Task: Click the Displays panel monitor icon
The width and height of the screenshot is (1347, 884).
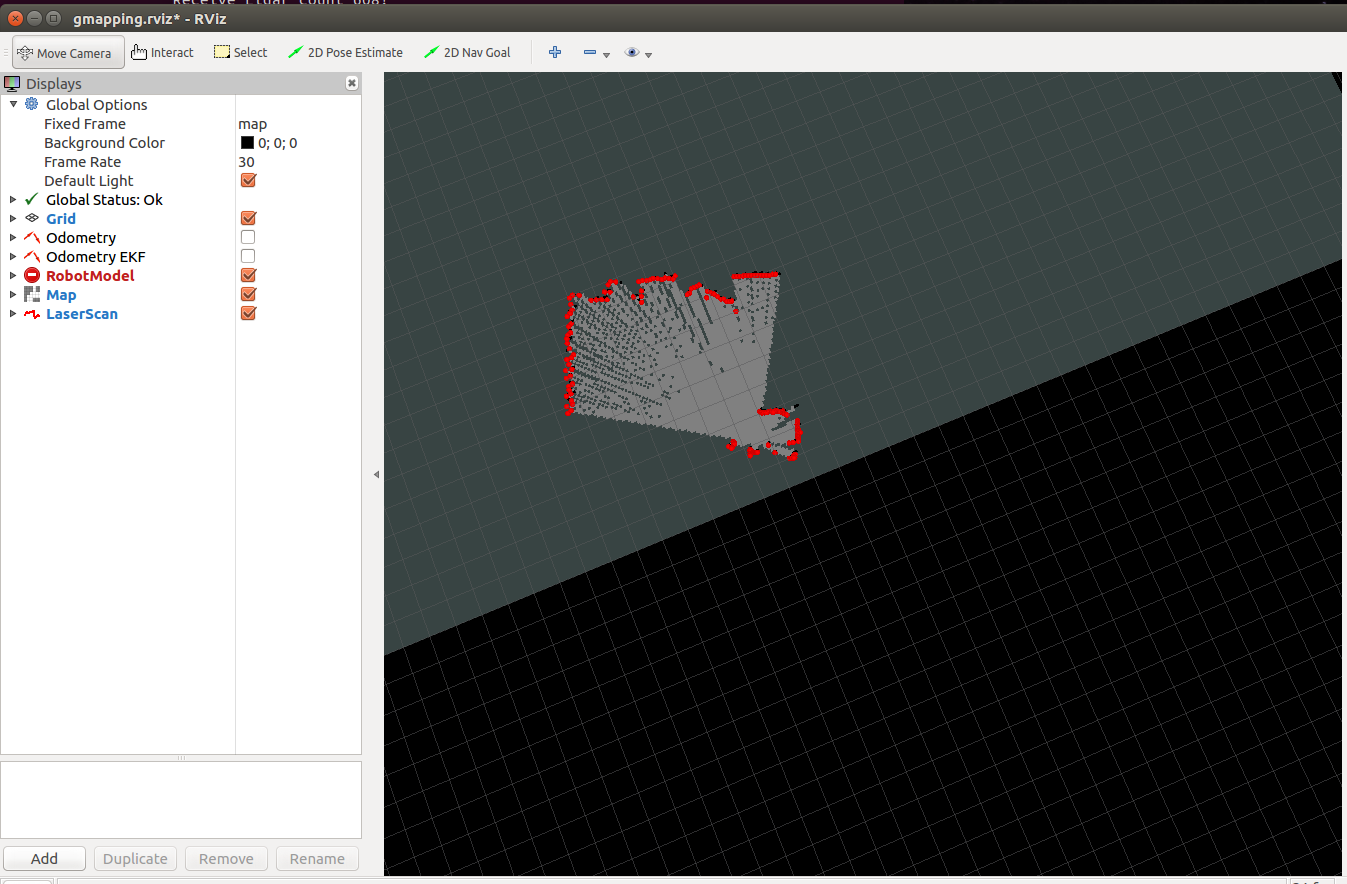Action: 13,84
